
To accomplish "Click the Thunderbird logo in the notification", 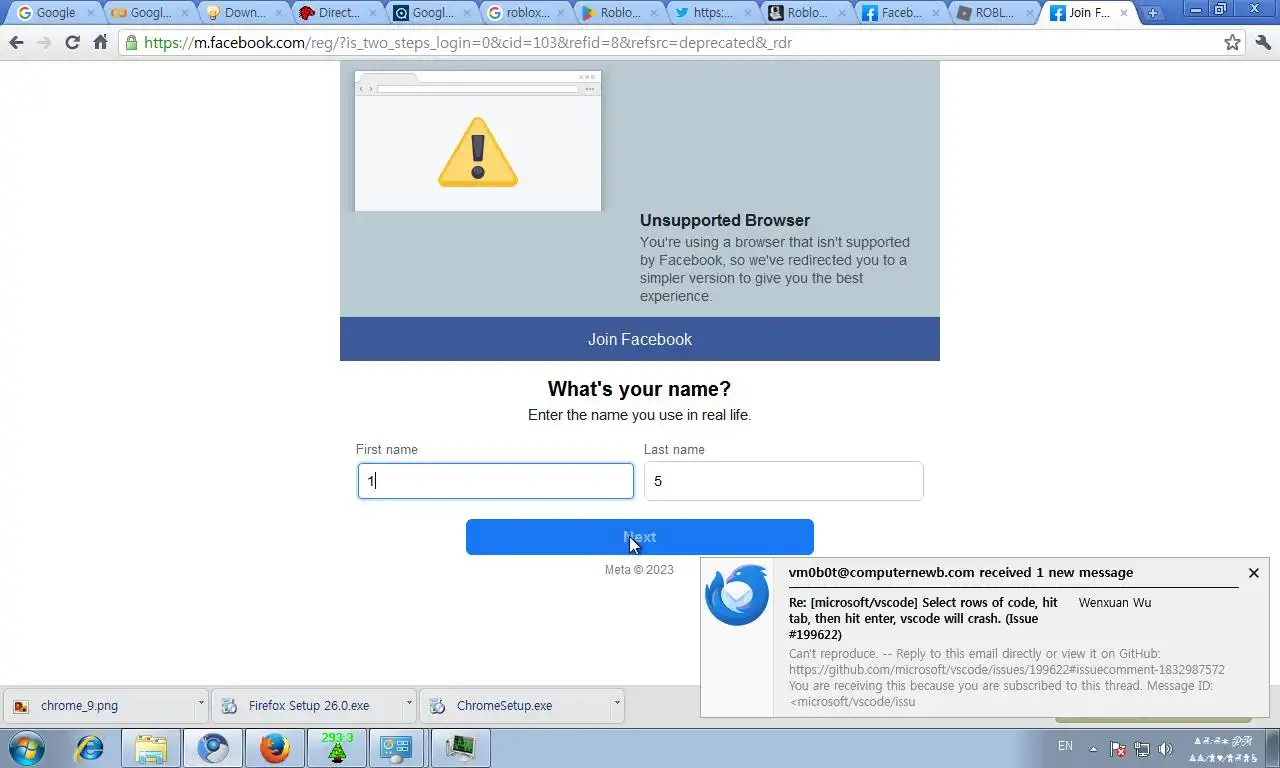I will click(737, 595).
